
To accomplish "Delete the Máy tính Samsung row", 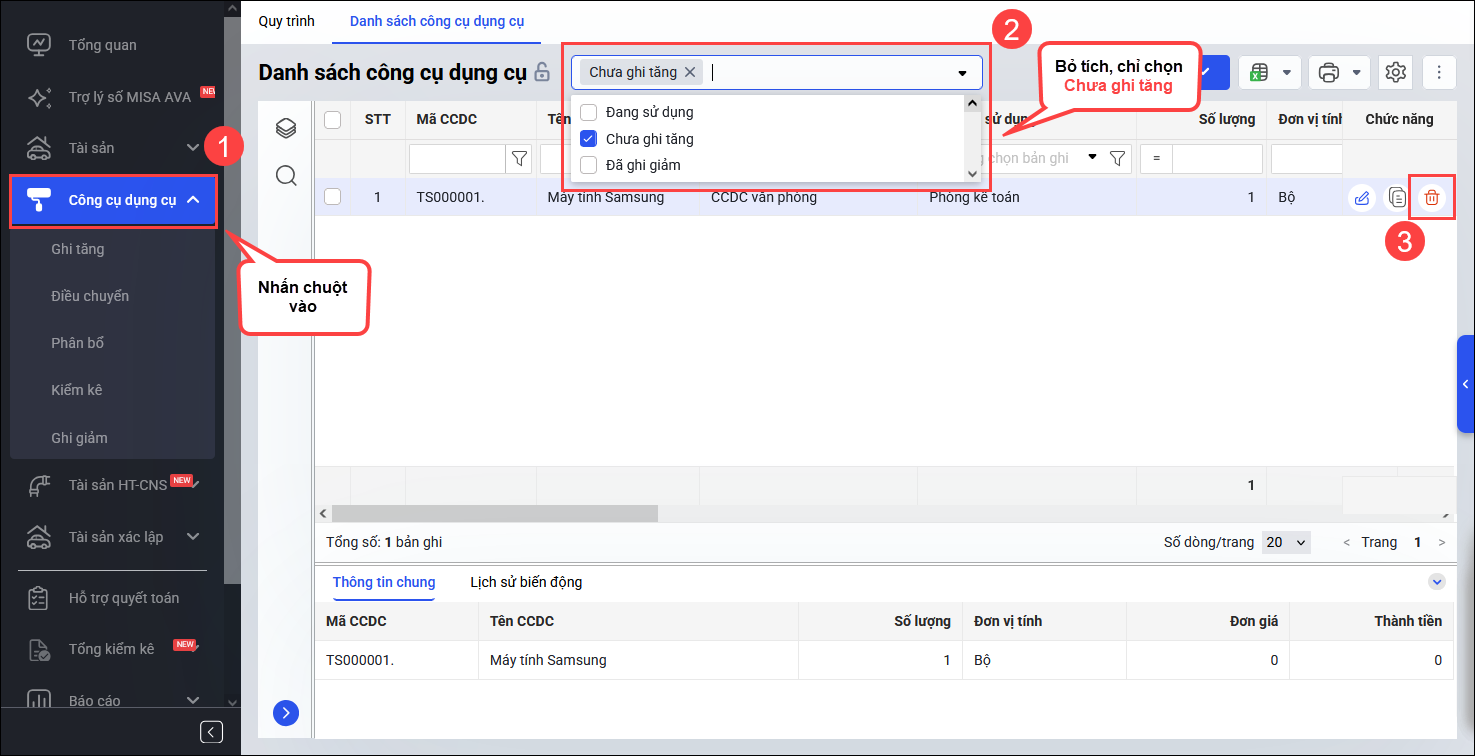I will (1432, 198).
